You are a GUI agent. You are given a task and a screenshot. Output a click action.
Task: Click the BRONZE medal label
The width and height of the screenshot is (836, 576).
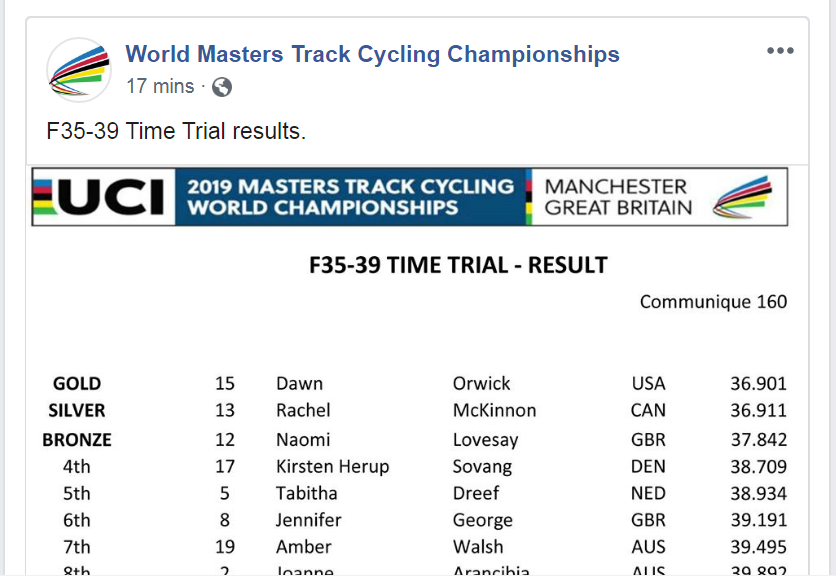[x=77, y=440]
